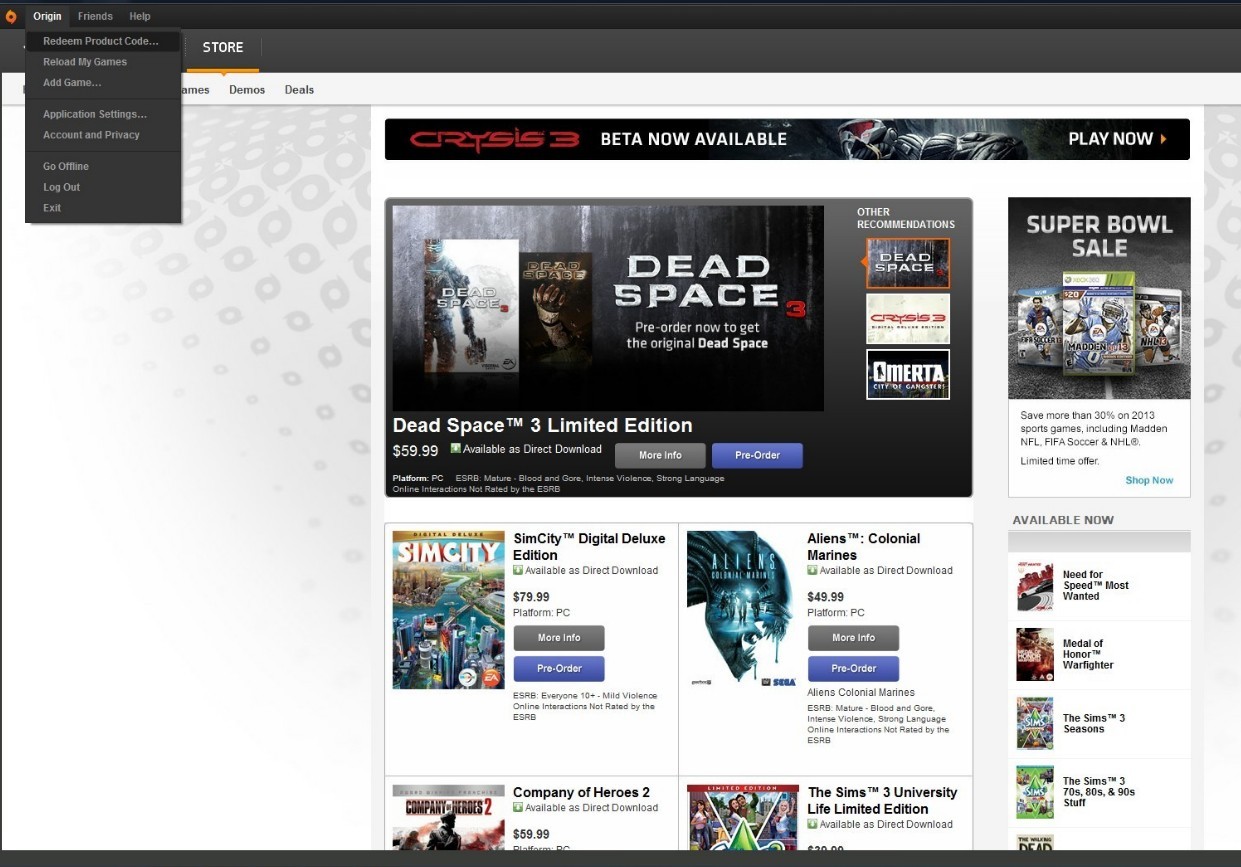The width and height of the screenshot is (1241, 867).
Task: Click Company of Heroes 2 cover
Action: pyautogui.click(x=449, y=817)
